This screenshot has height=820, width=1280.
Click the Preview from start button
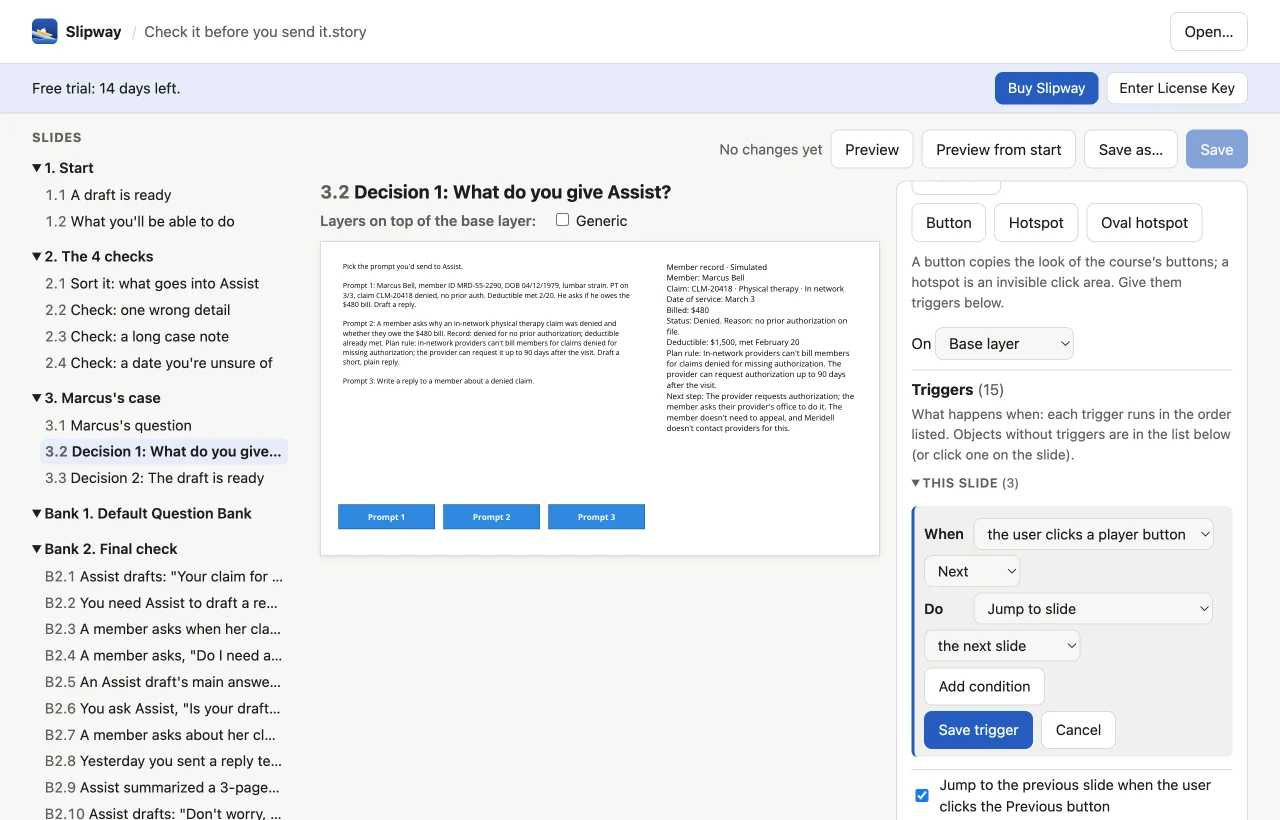pos(998,150)
